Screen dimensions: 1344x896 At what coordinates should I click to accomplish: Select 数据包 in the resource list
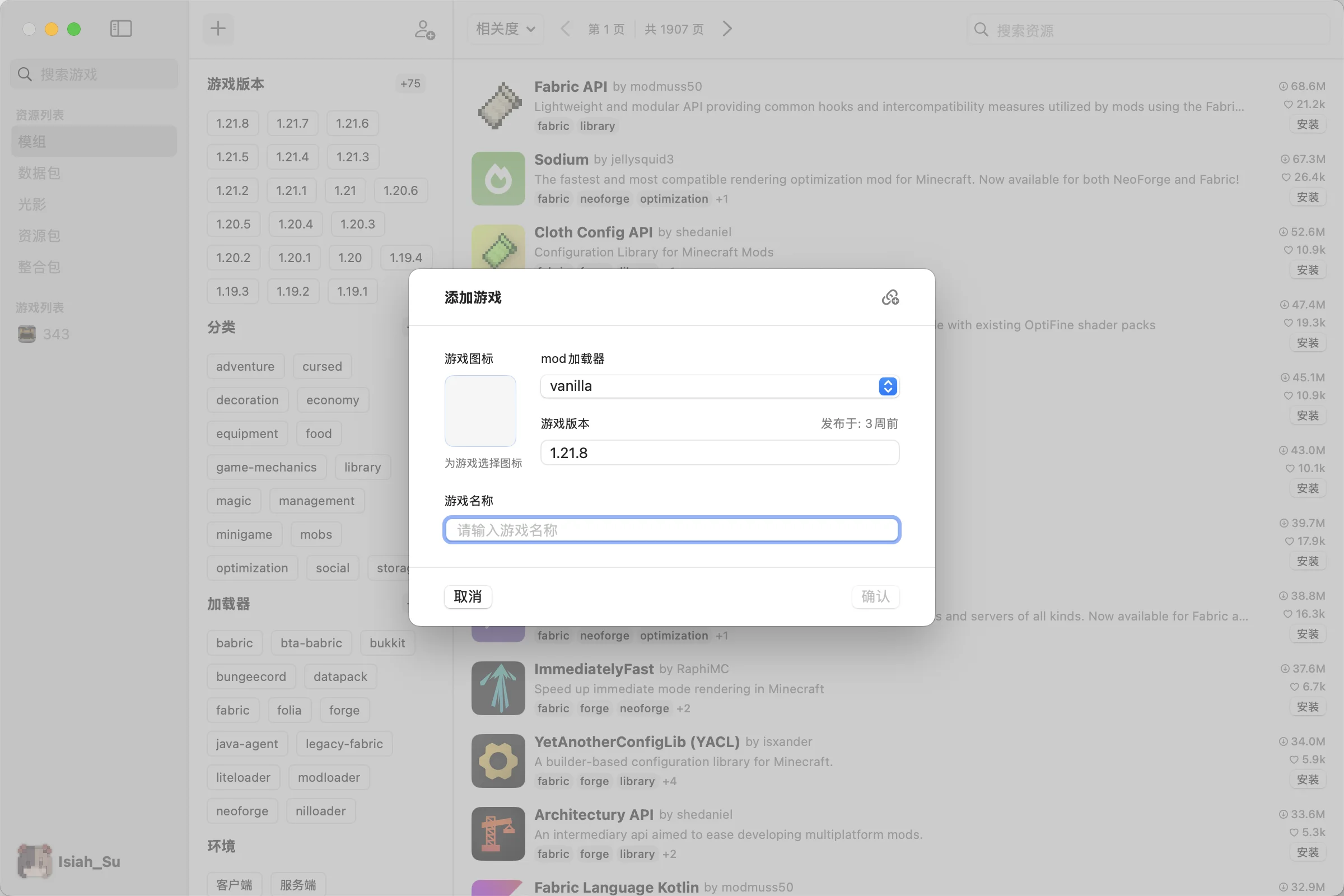point(39,172)
